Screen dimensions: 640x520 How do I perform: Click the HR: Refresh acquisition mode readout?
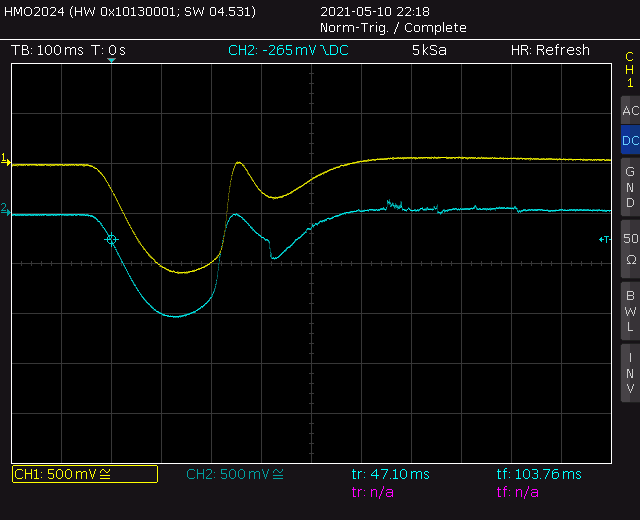(x=550, y=50)
